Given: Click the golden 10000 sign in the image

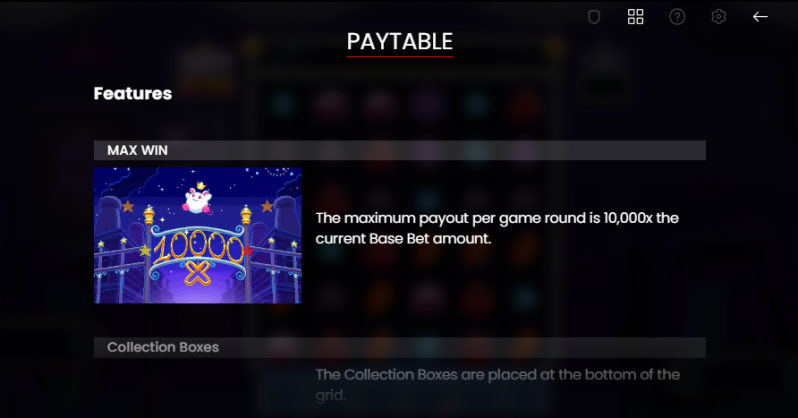Looking at the screenshot, I should [198, 250].
